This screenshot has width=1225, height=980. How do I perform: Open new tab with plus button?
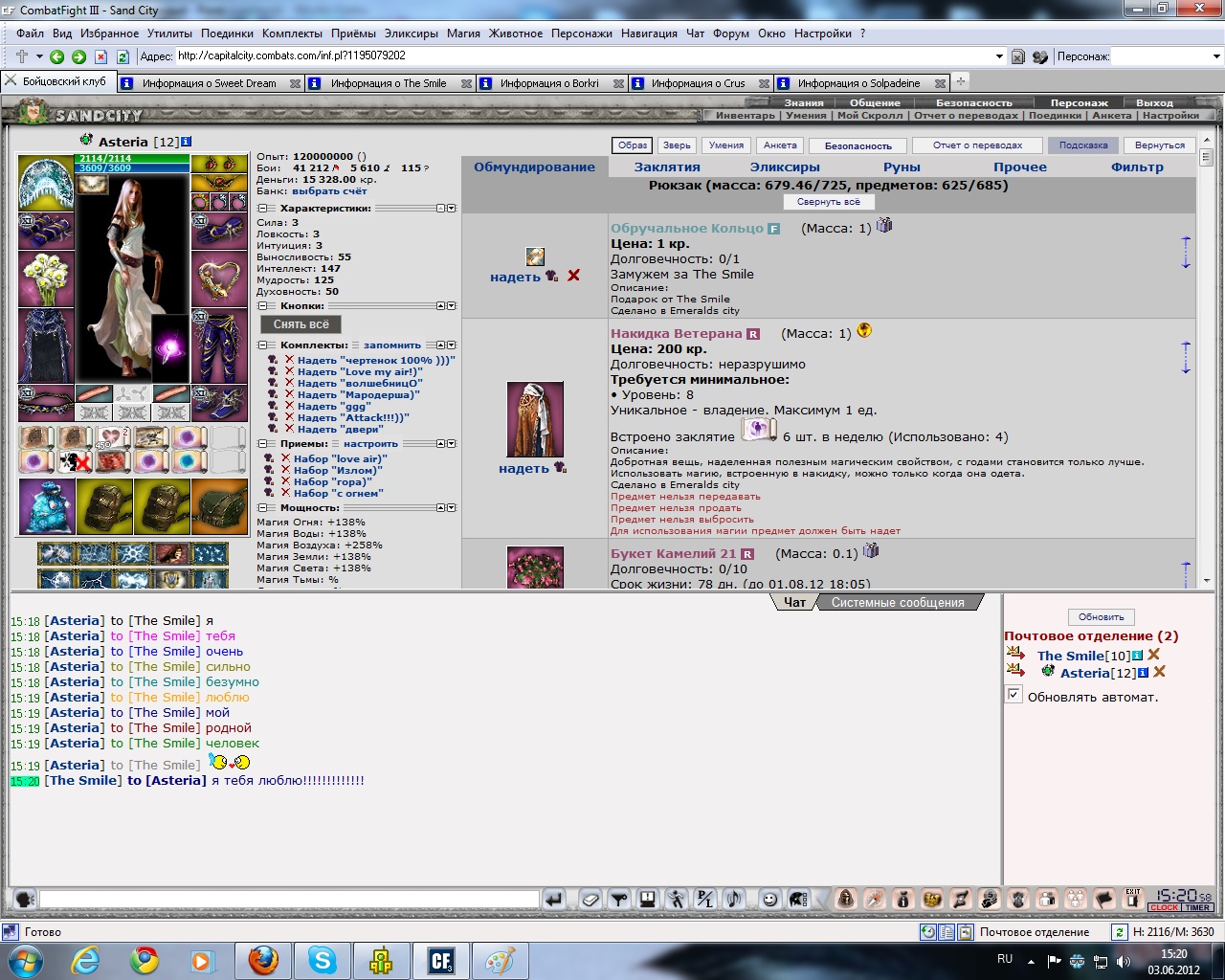[x=961, y=82]
